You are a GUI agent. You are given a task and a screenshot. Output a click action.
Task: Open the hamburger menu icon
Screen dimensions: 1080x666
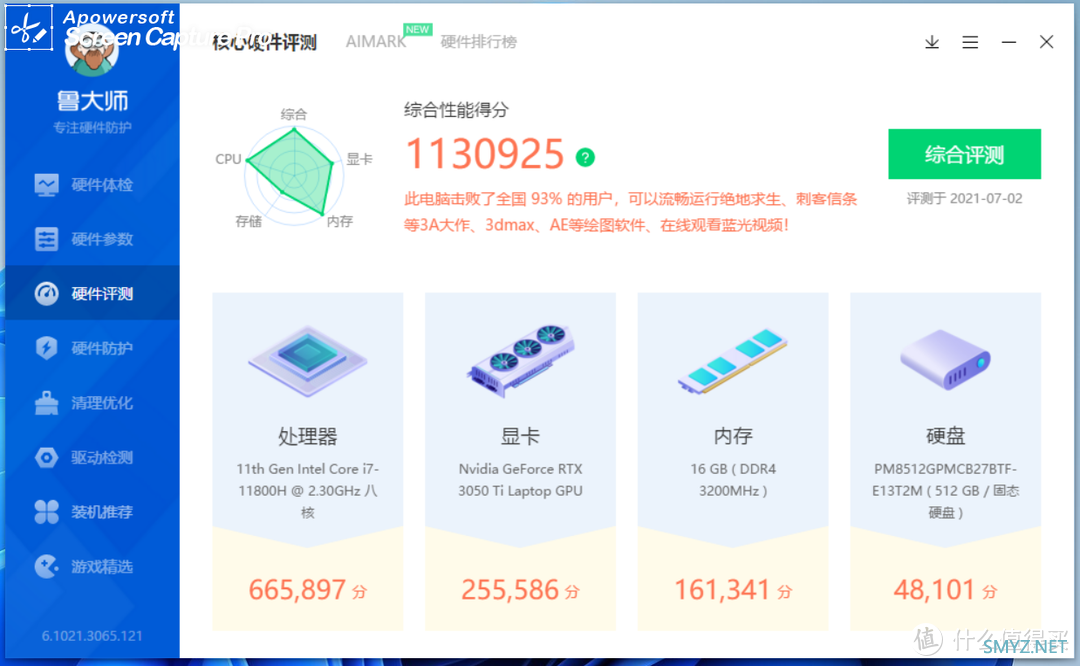pos(970,42)
